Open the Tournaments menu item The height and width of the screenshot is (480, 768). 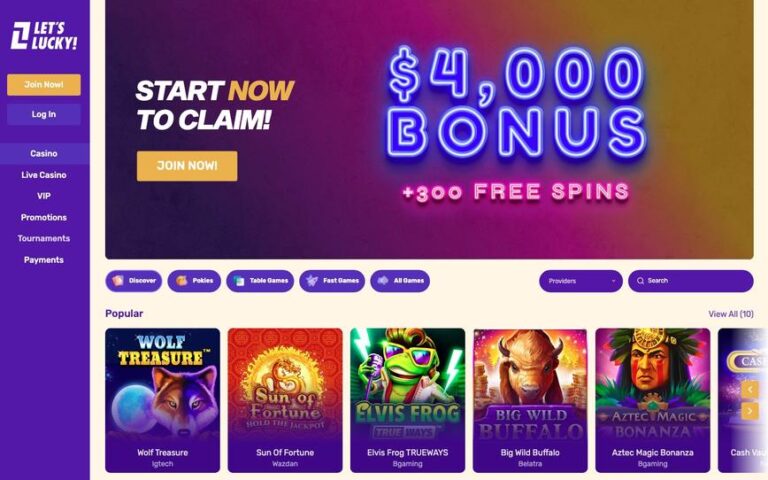click(44, 239)
